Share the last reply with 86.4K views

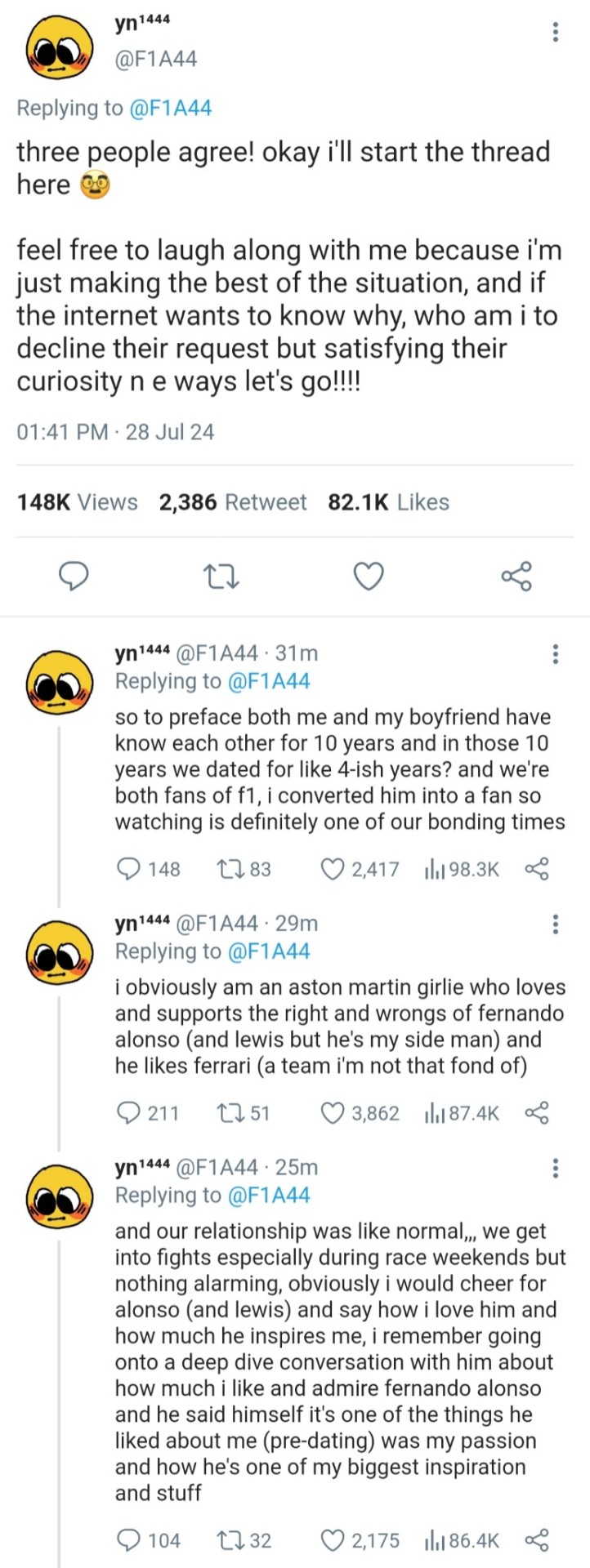click(x=537, y=1540)
